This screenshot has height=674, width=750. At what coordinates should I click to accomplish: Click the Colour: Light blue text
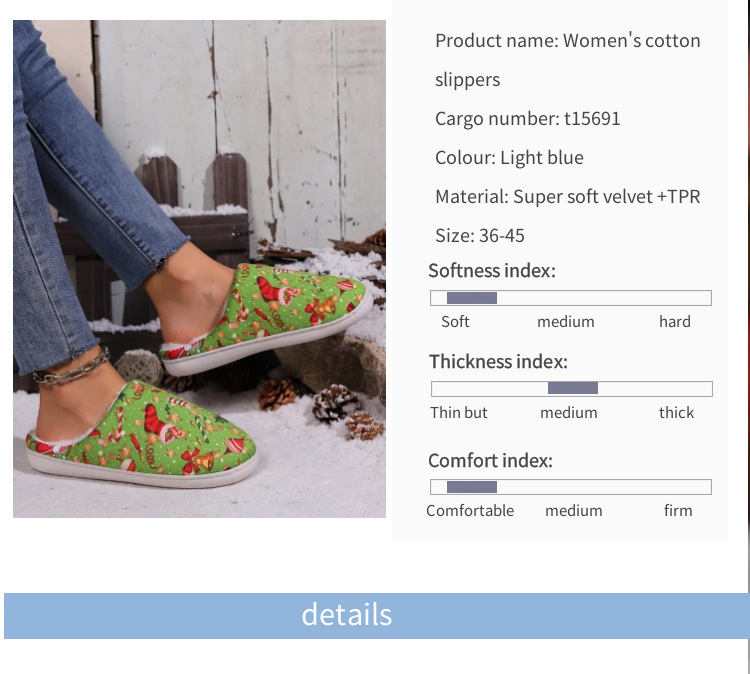click(x=509, y=158)
